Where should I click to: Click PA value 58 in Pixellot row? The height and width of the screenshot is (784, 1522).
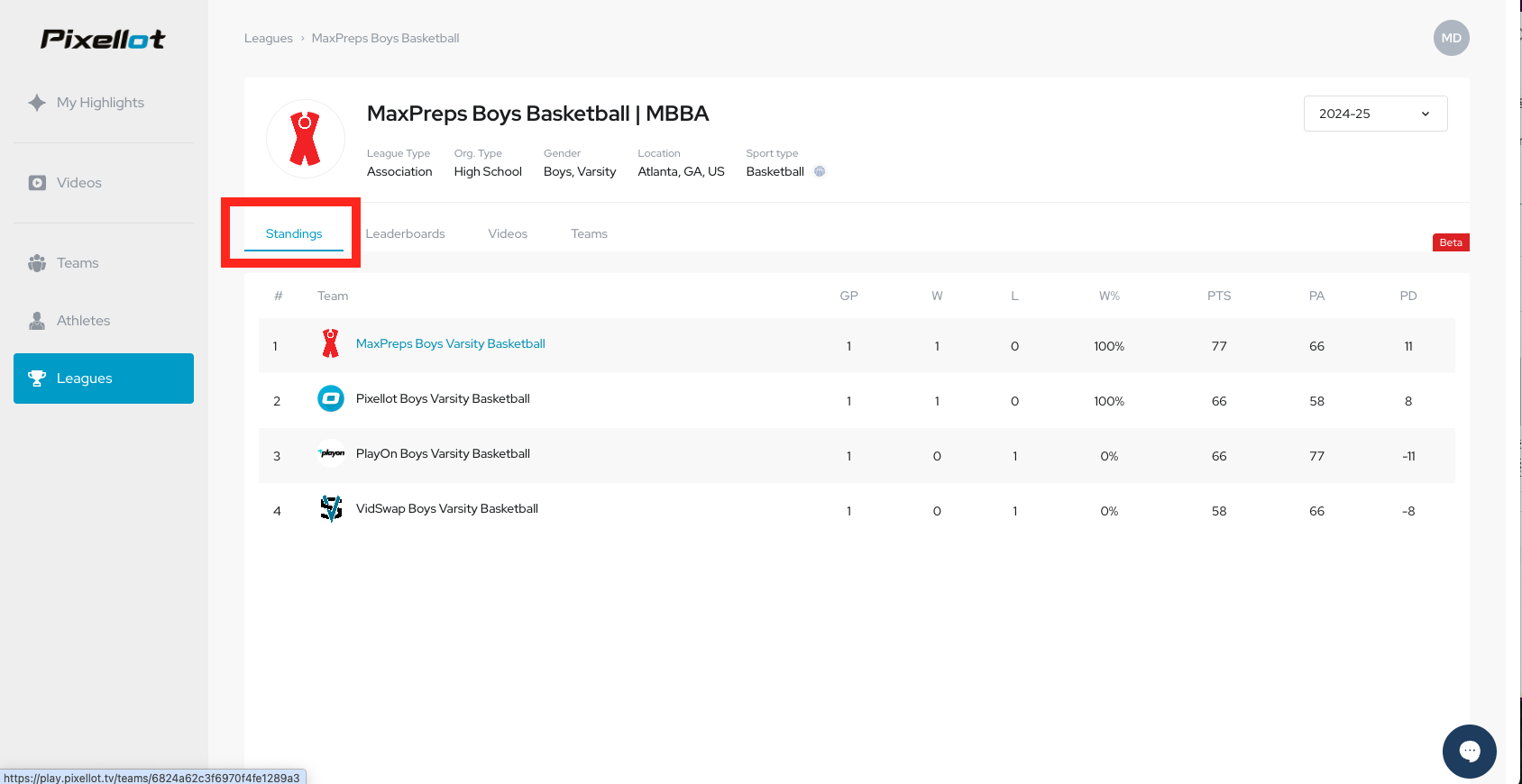[x=1316, y=401]
